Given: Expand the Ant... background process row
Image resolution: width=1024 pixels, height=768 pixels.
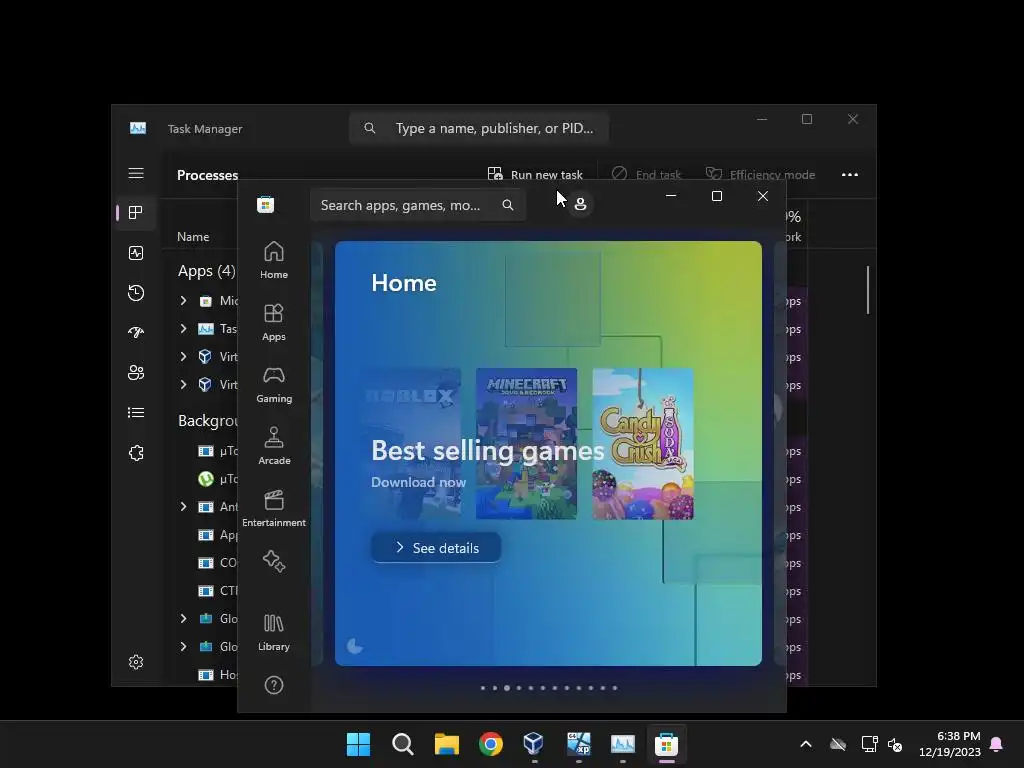Looking at the screenshot, I should [184, 507].
